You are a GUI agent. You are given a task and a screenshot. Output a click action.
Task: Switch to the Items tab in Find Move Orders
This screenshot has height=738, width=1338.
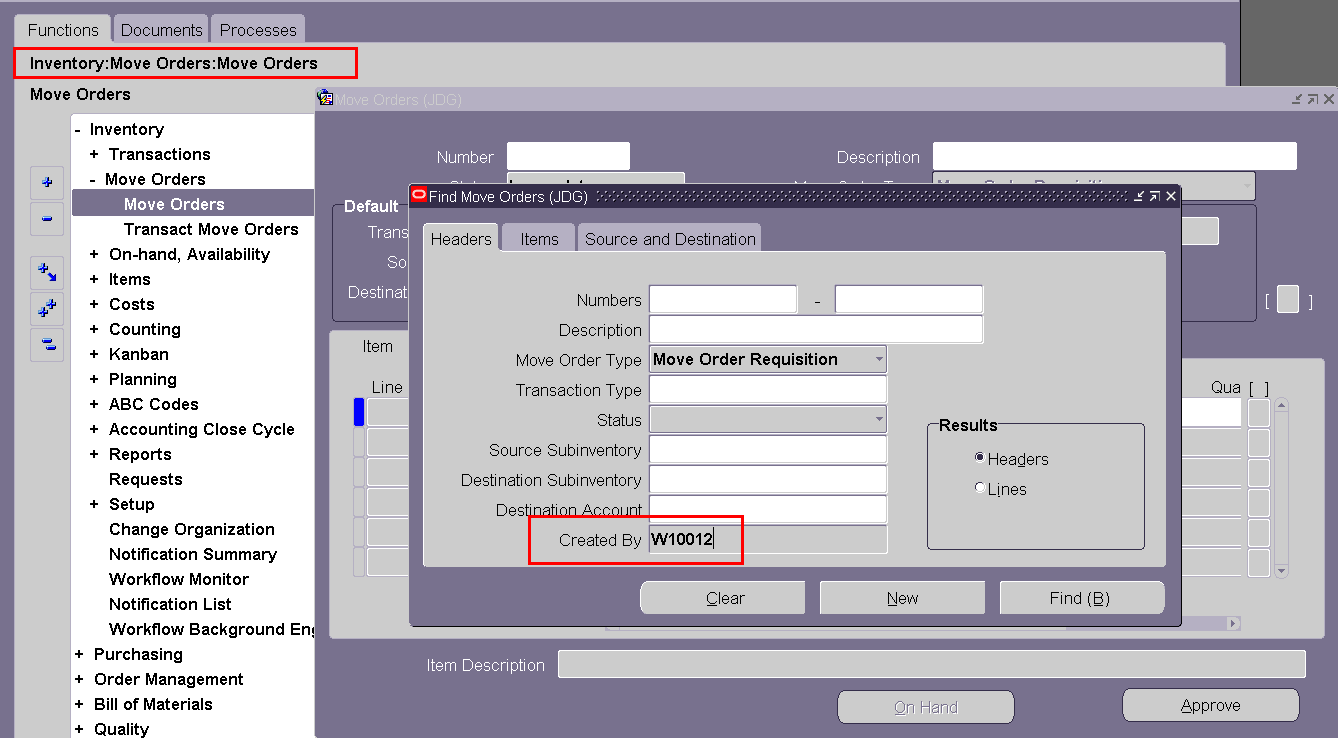[x=537, y=238]
